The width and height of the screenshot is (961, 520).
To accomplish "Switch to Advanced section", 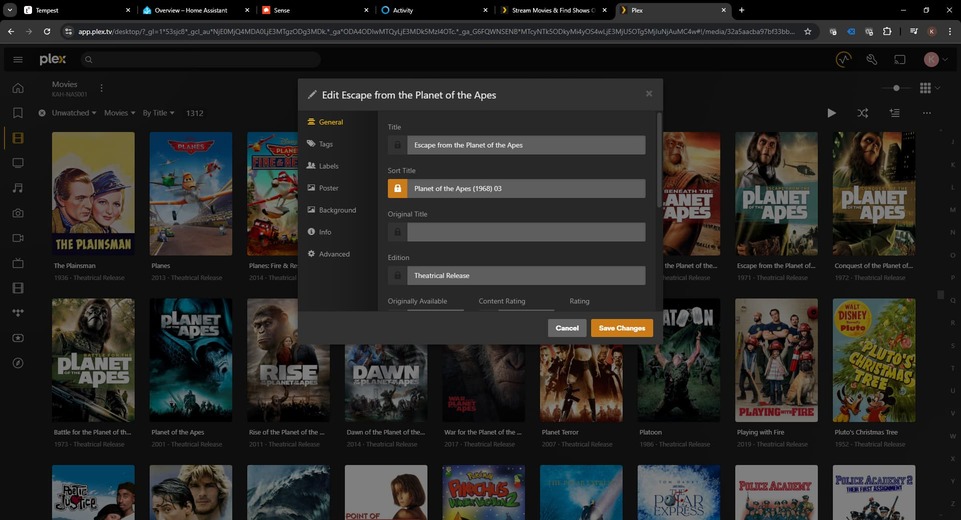I will (x=329, y=254).
